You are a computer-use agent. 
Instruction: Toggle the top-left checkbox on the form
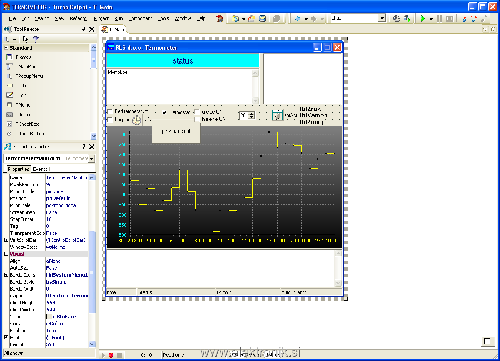click(x=110, y=111)
